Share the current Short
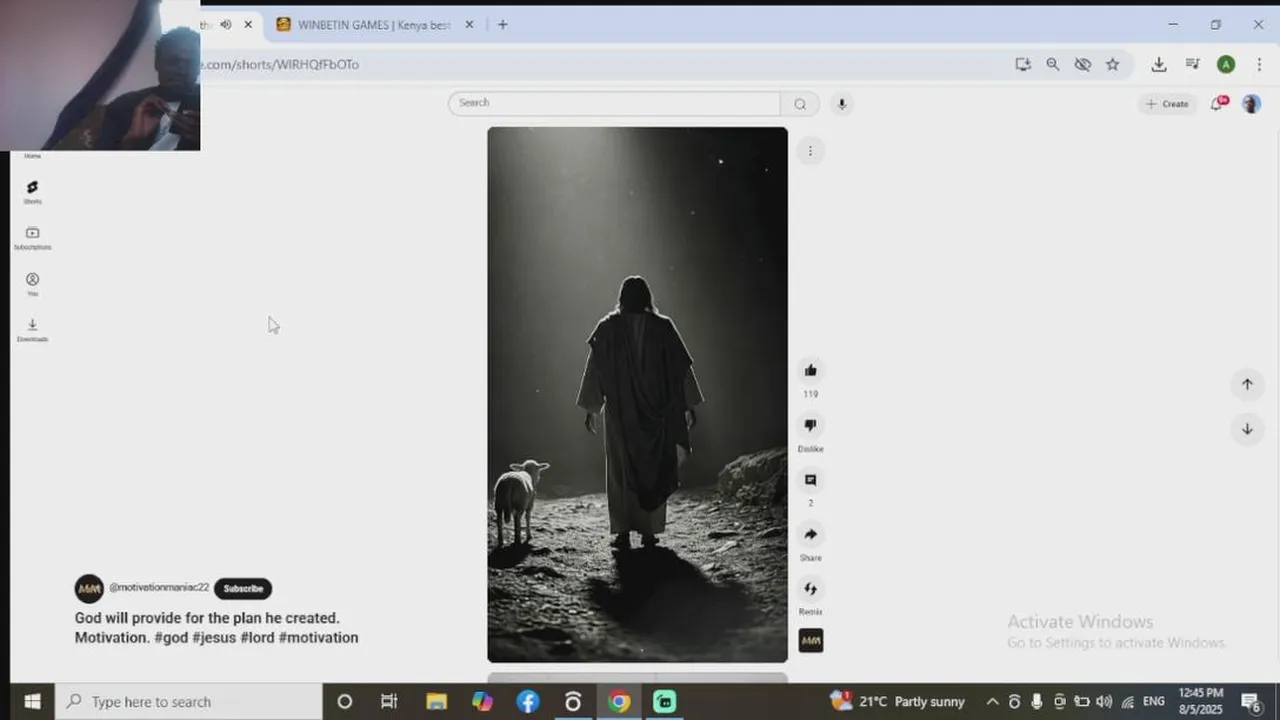Image resolution: width=1280 pixels, height=720 pixels. (x=811, y=535)
